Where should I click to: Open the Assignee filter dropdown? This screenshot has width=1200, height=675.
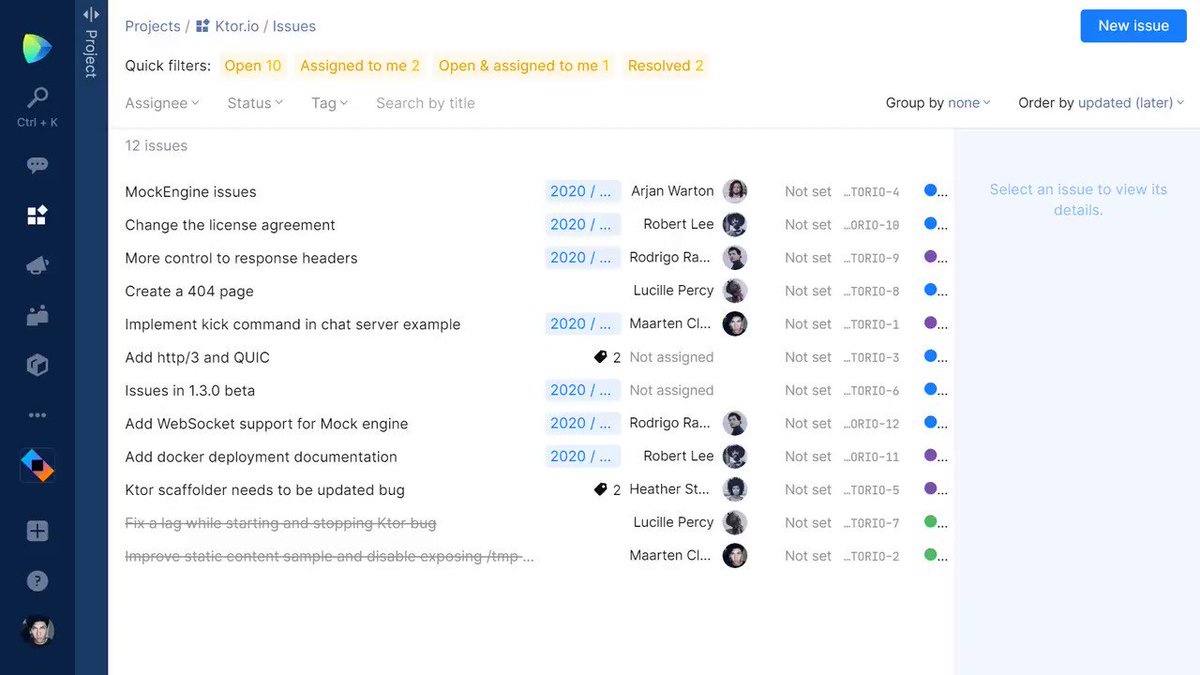161,102
